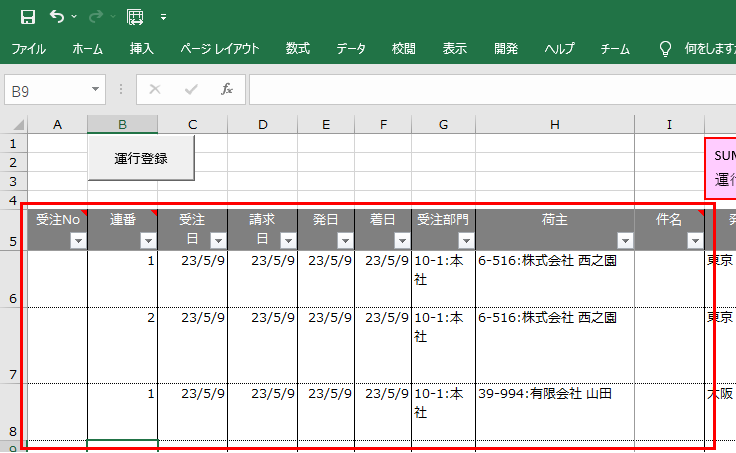Image resolution: width=736 pixels, height=453 pixels.
Task: Switch to the データ ribbon tab
Action: pos(350,48)
